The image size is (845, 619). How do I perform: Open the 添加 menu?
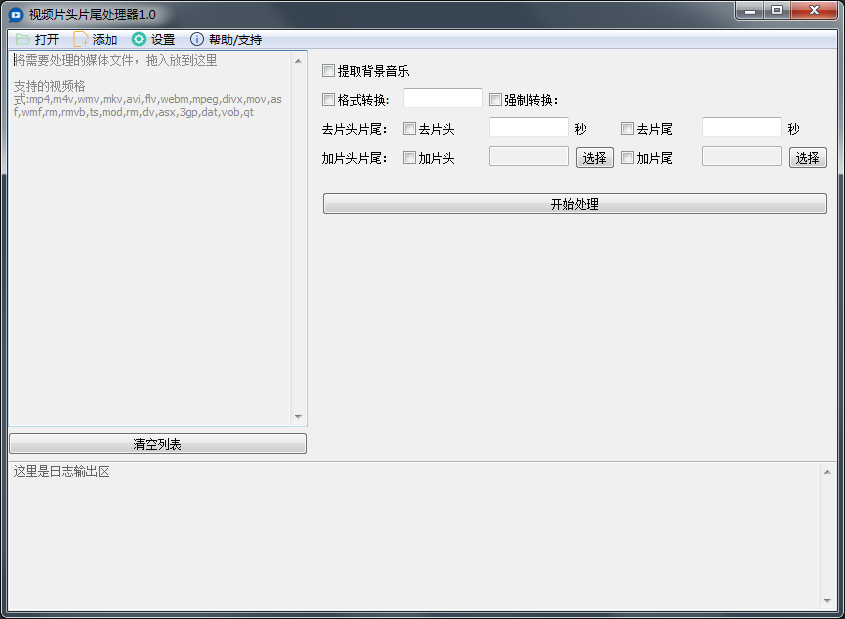[105, 39]
